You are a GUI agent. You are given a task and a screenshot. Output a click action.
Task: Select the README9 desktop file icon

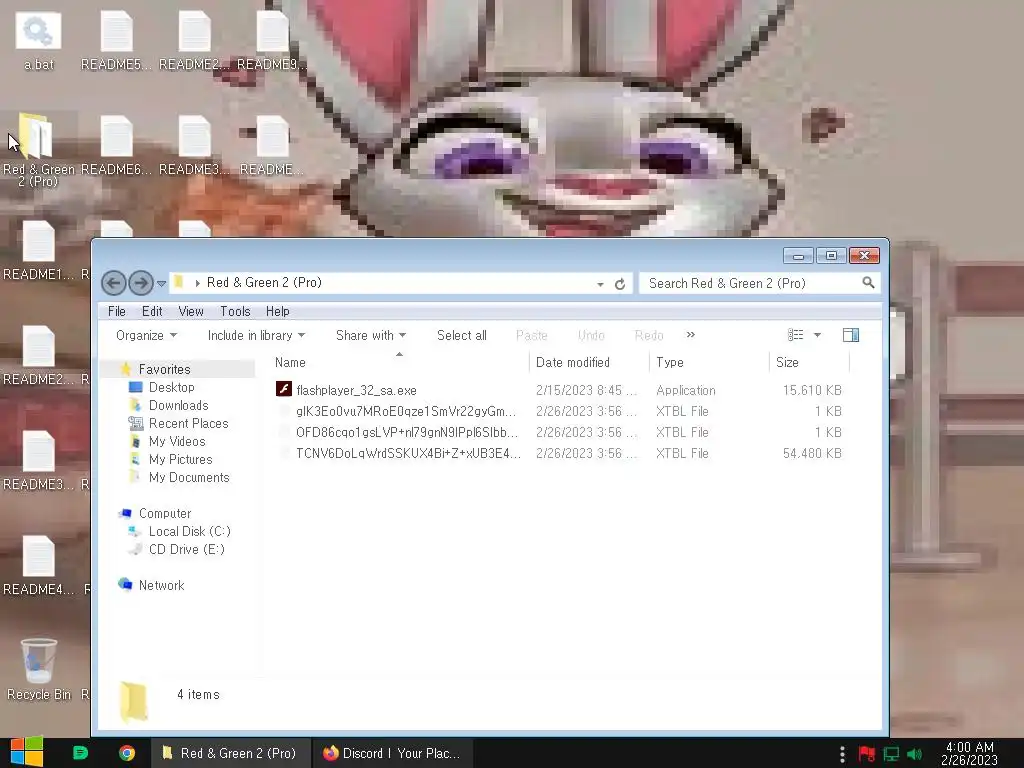272,41
